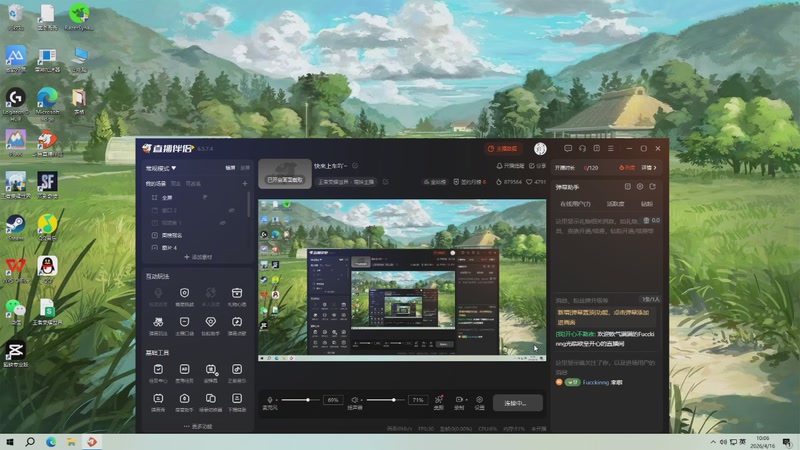The image size is (800, 450).
Task: Select 横屏 landscape orientation
Action: (231, 168)
